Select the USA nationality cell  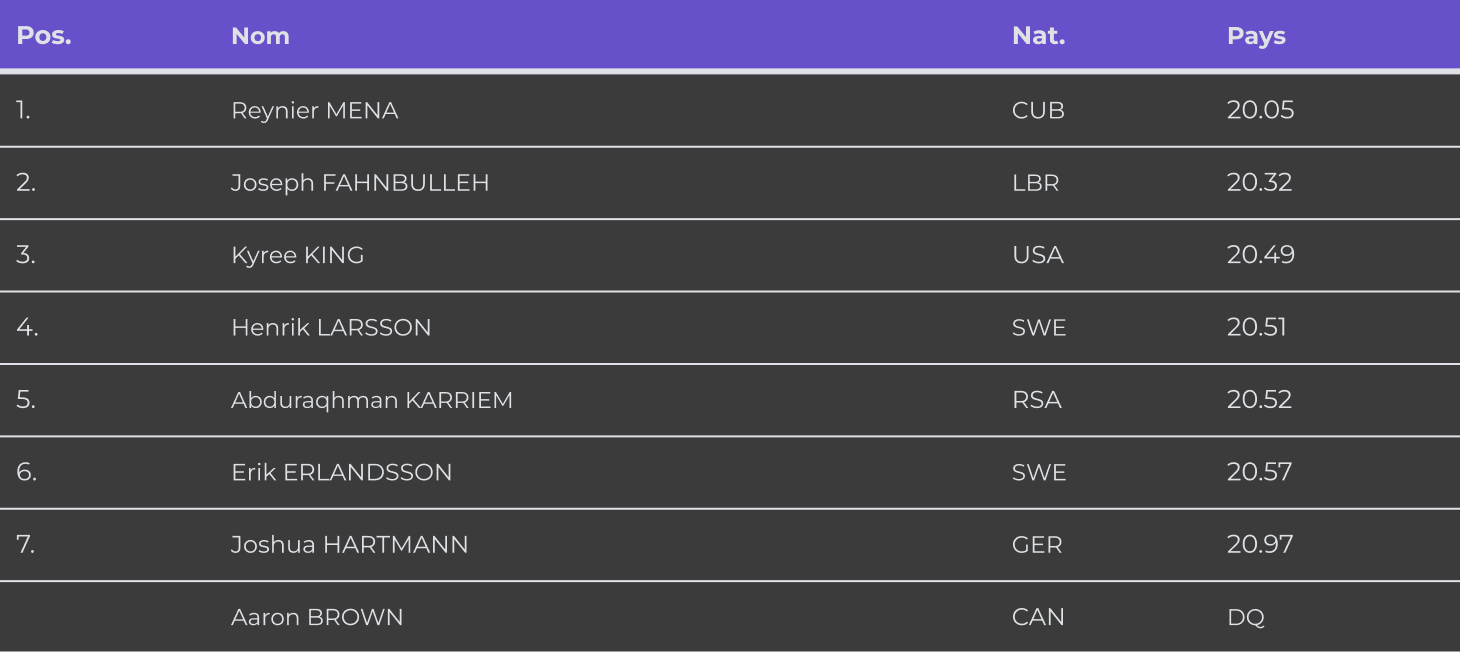1037,255
